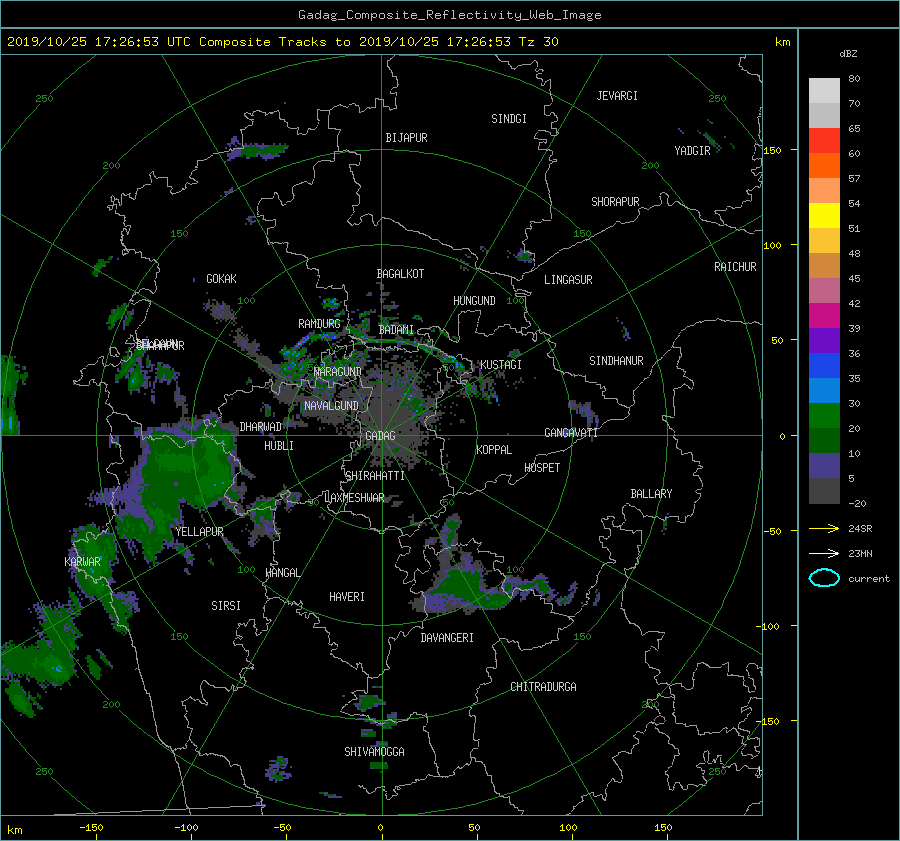Click the BADAMI label
The height and width of the screenshot is (841, 900).
[x=396, y=330]
